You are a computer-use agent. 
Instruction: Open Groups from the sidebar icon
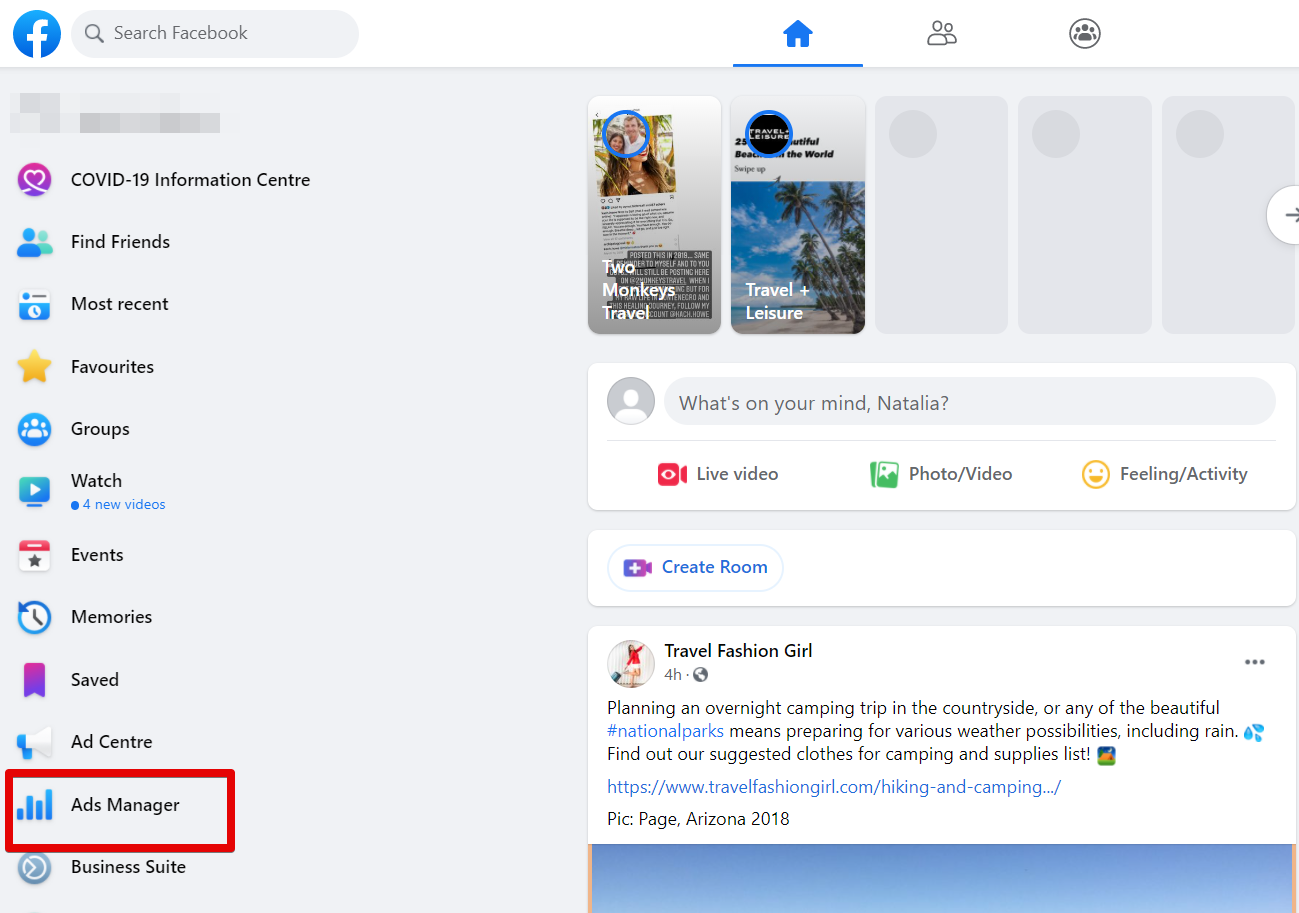tap(34, 428)
